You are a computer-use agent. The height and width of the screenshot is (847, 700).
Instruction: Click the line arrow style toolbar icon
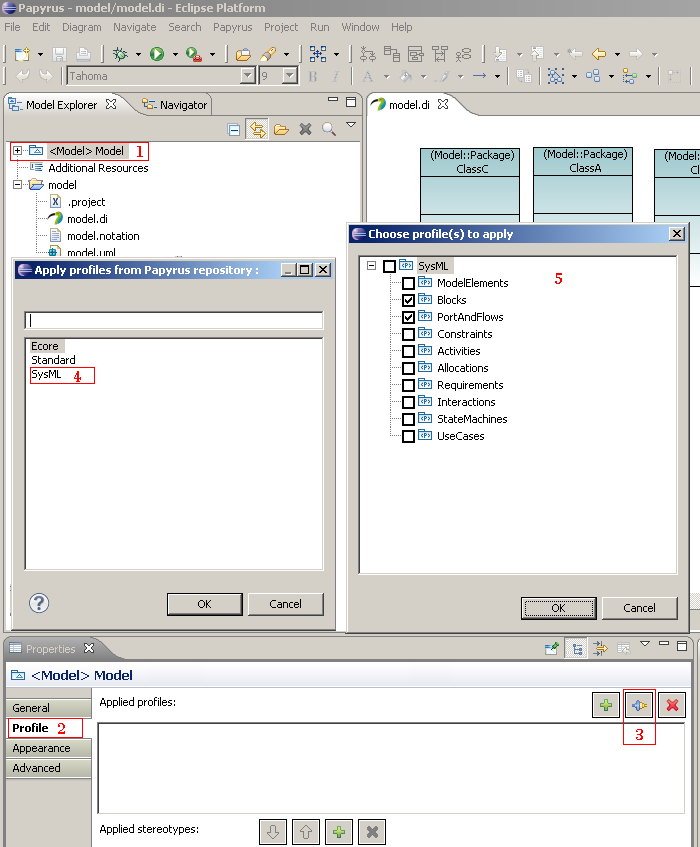tap(480, 76)
